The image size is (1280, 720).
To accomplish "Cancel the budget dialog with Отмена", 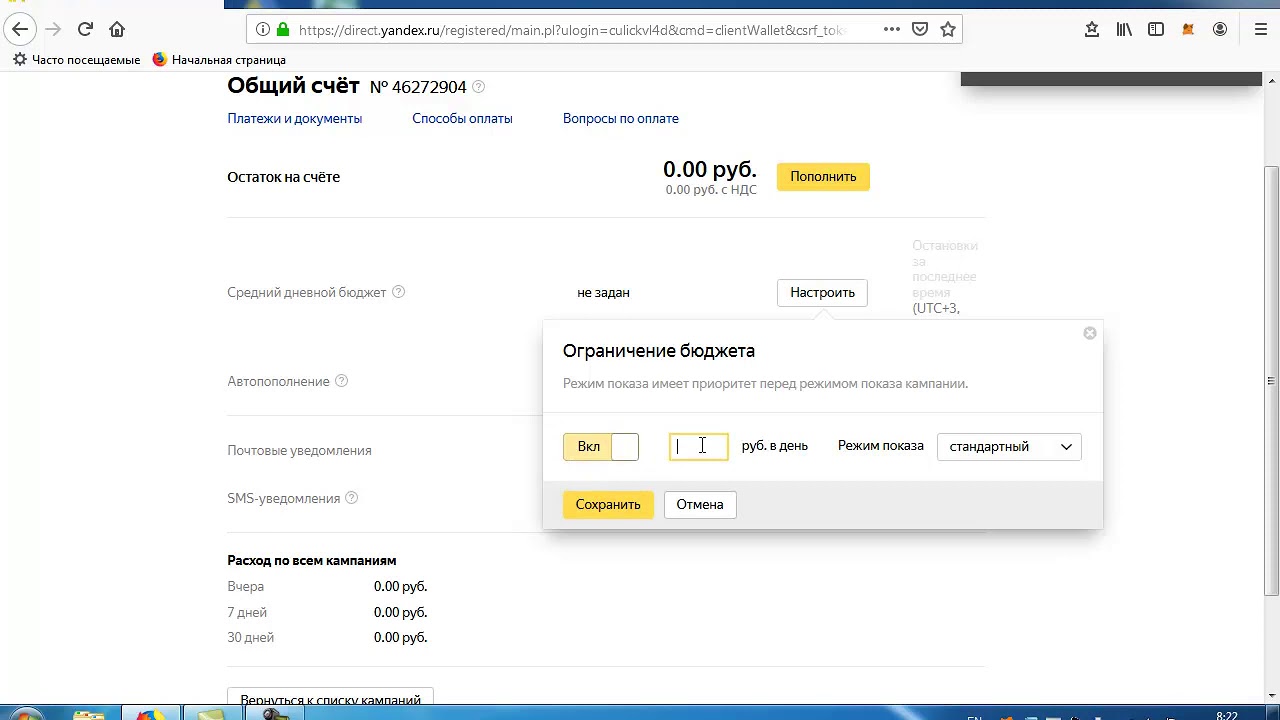I will pyautogui.click(x=700, y=505).
